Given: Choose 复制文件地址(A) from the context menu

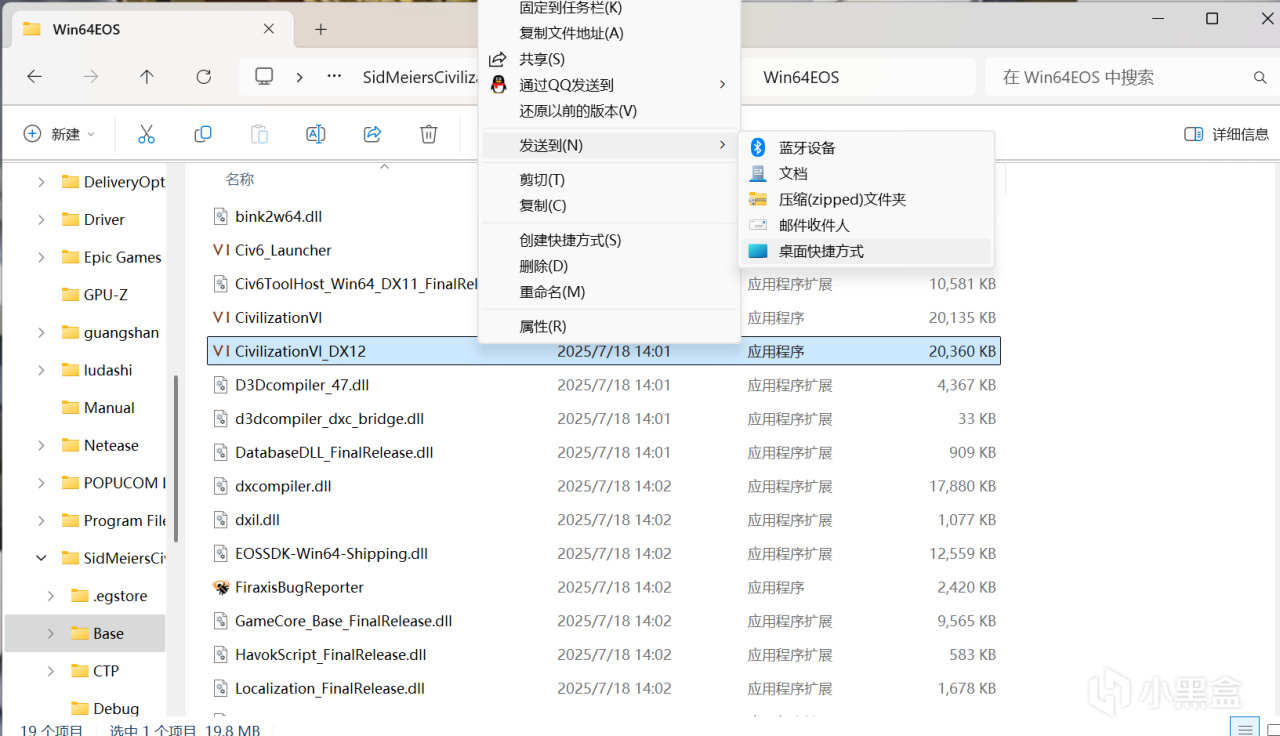Looking at the screenshot, I should 609,33.
